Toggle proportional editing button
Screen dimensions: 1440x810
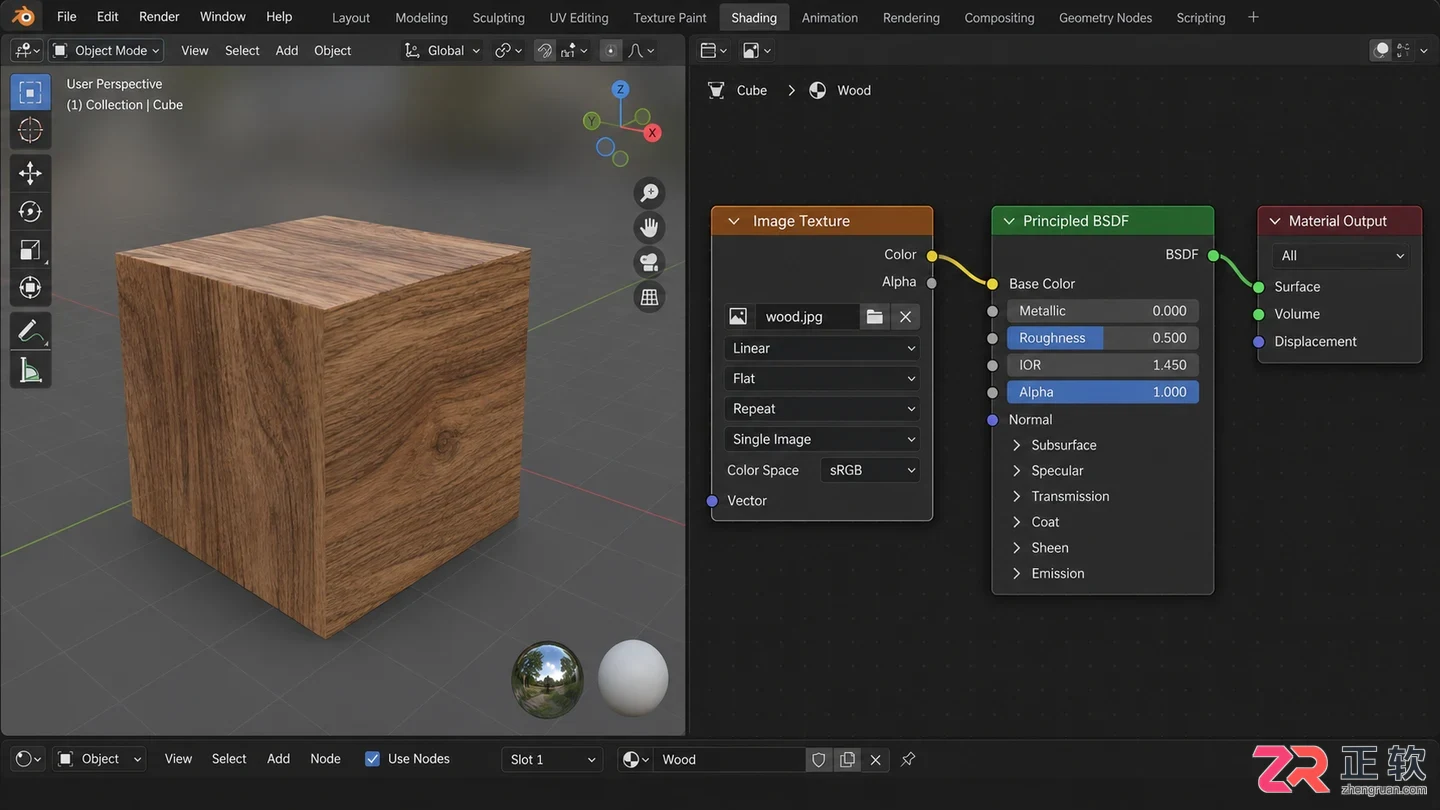pos(610,50)
